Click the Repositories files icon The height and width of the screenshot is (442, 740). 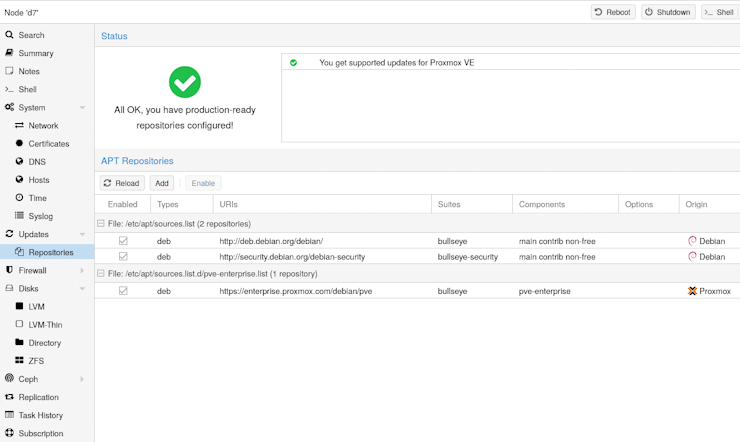[x=19, y=252]
